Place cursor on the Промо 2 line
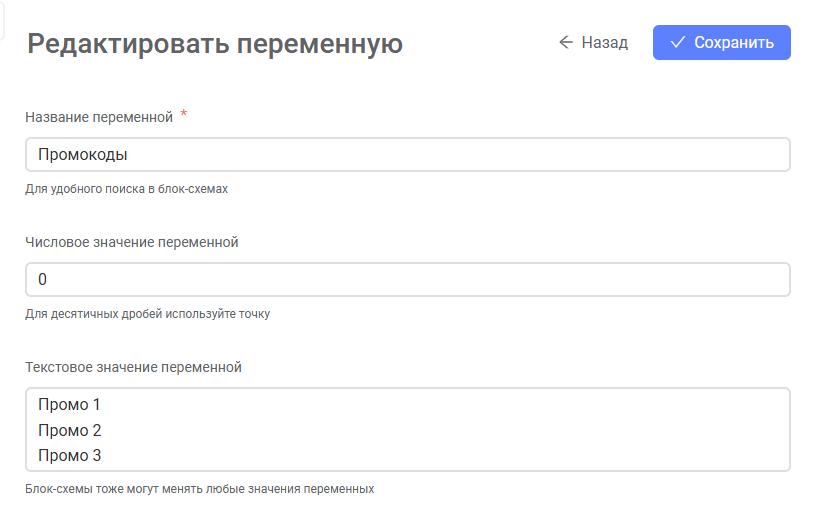This screenshot has width=817, height=520. pyautogui.click(x=70, y=430)
